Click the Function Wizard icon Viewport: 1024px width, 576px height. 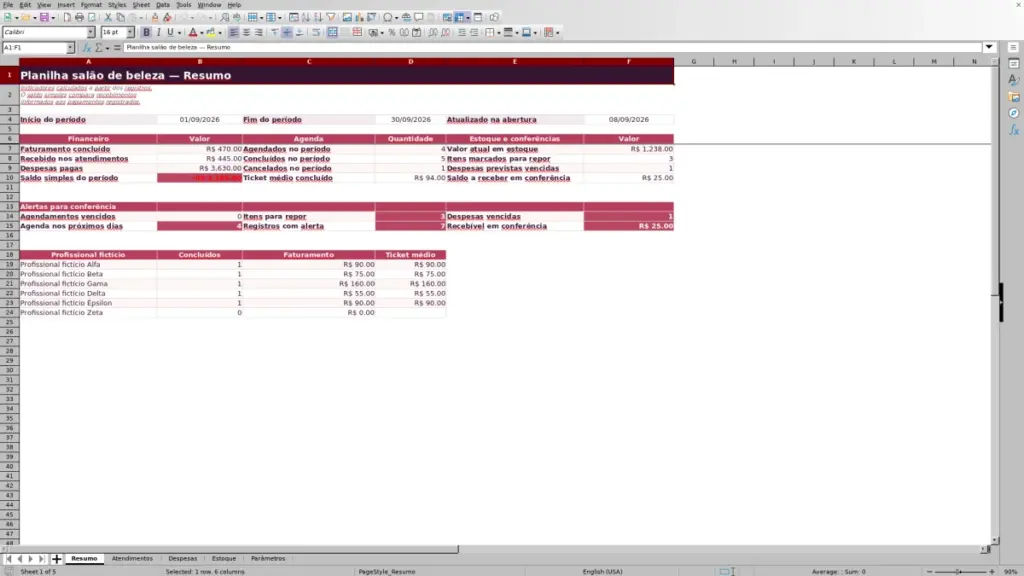click(87, 48)
